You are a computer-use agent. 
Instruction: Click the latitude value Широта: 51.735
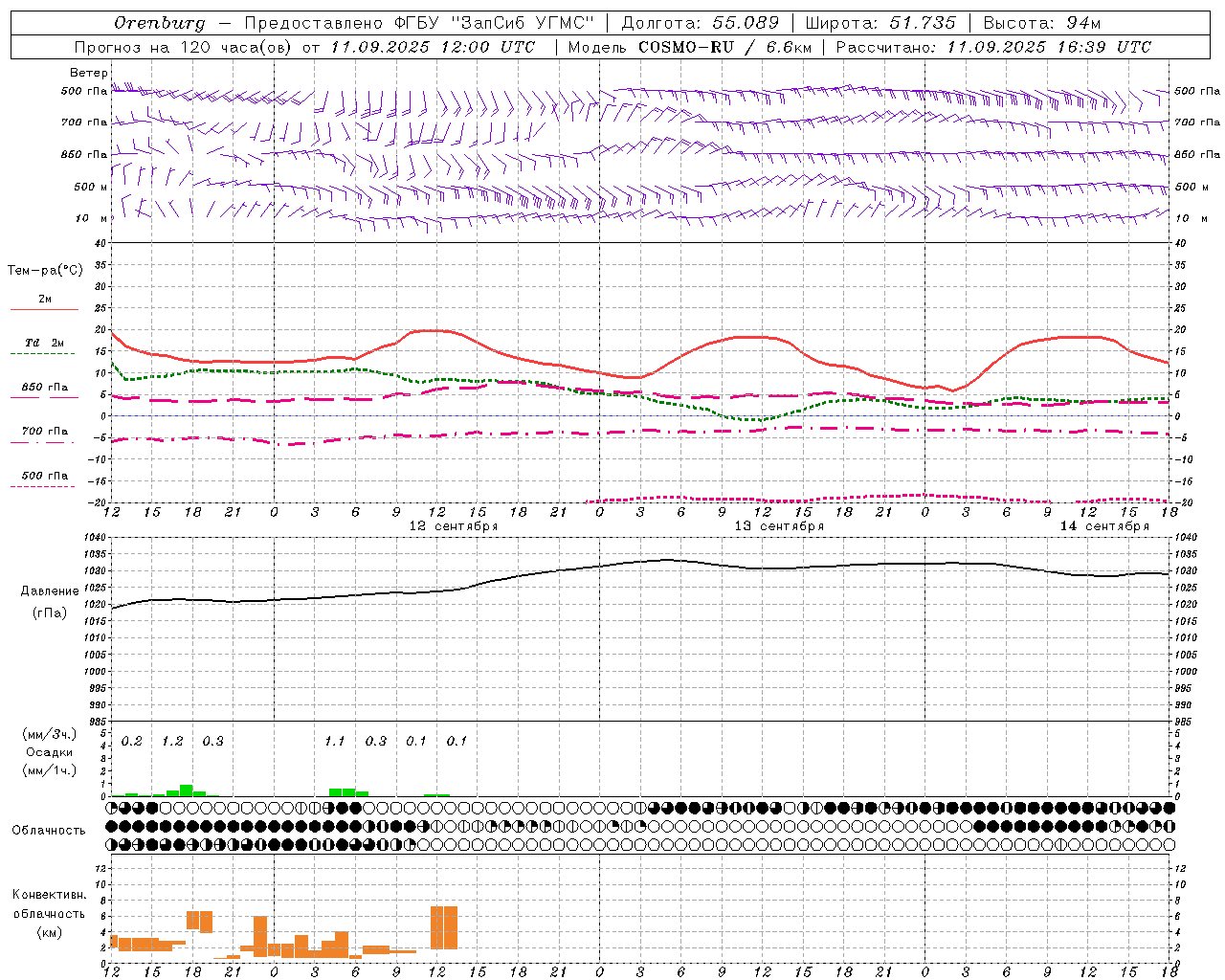(880, 22)
